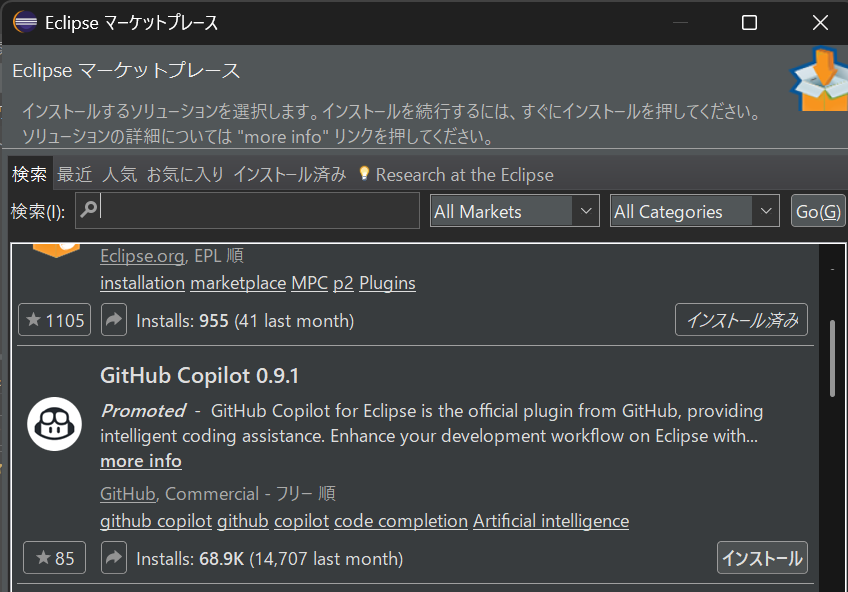Star GitHub Copilot with the 85 favorites button
Viewport: 848px width, 592px height.
55,558
